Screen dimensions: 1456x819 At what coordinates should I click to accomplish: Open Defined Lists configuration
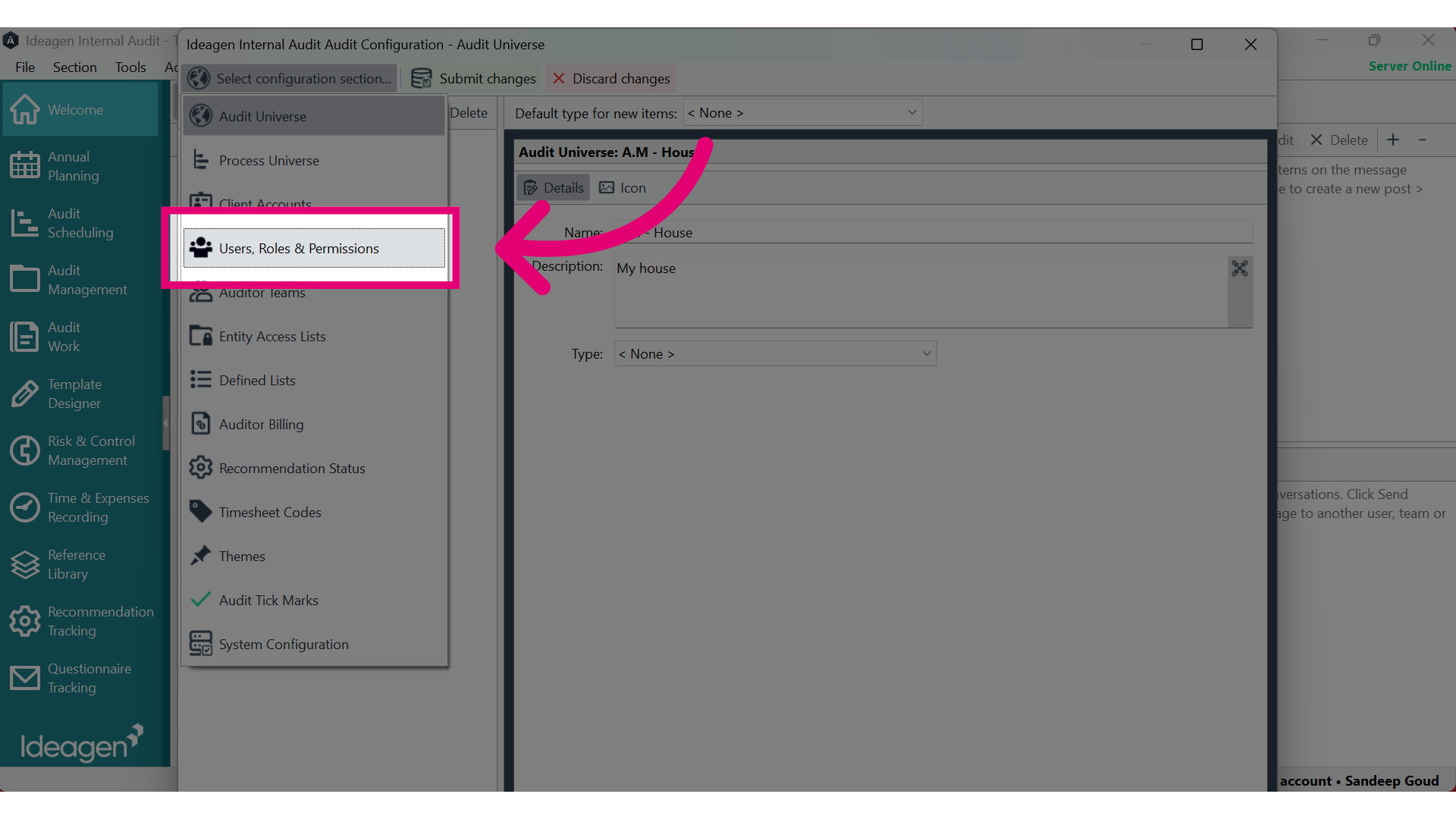(314, 380)
